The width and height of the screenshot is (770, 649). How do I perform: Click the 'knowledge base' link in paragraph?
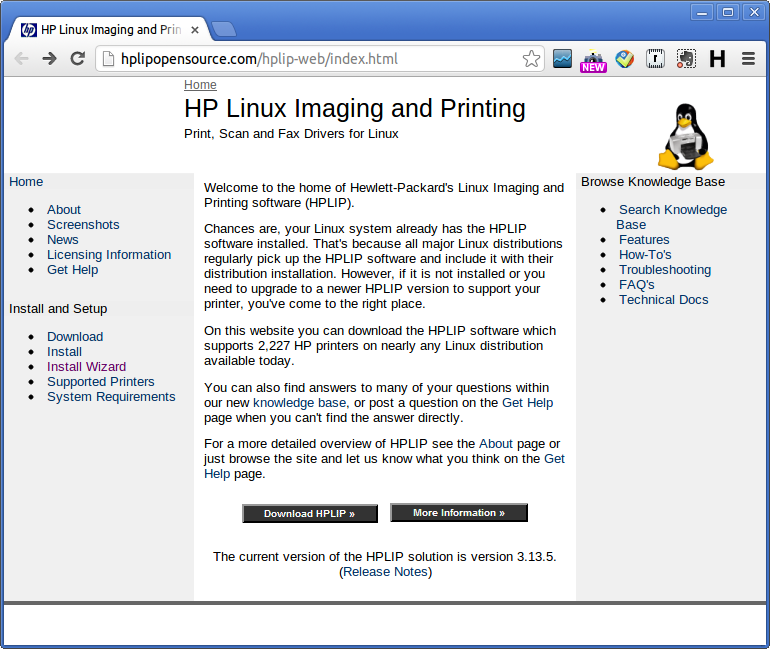(300, 403)
